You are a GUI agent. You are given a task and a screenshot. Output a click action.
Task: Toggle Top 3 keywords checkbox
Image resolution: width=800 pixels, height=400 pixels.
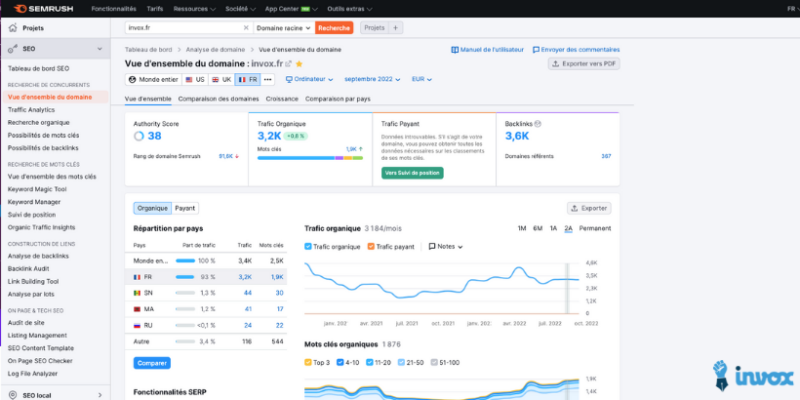[308, 363]
